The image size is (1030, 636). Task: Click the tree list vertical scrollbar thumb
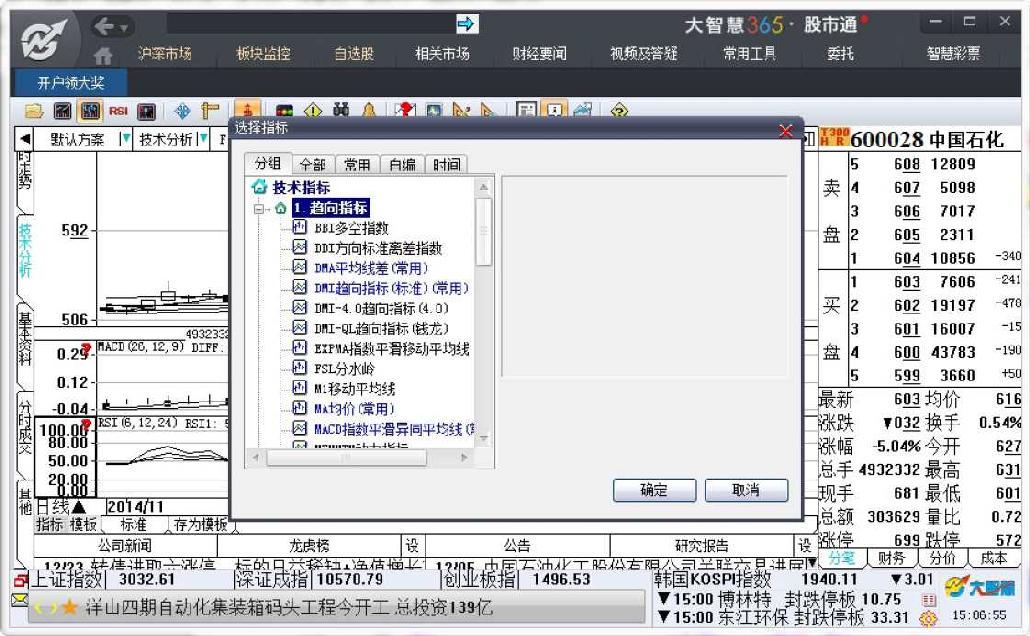[484, 231]
